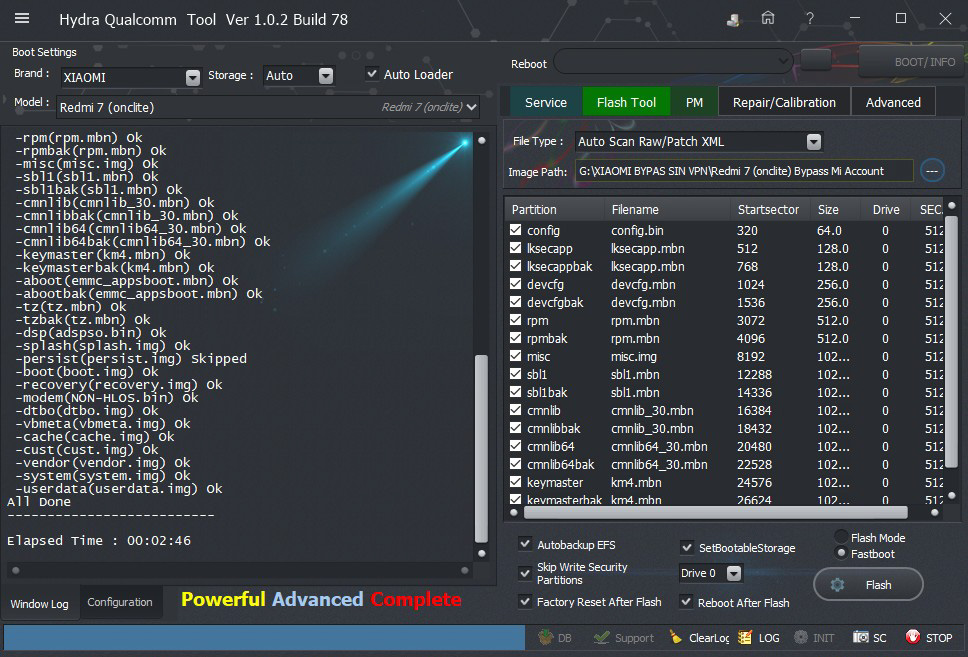Uncheck the lksecapp partition checkbox
968x657 pixels.
[x=515, y=248]
